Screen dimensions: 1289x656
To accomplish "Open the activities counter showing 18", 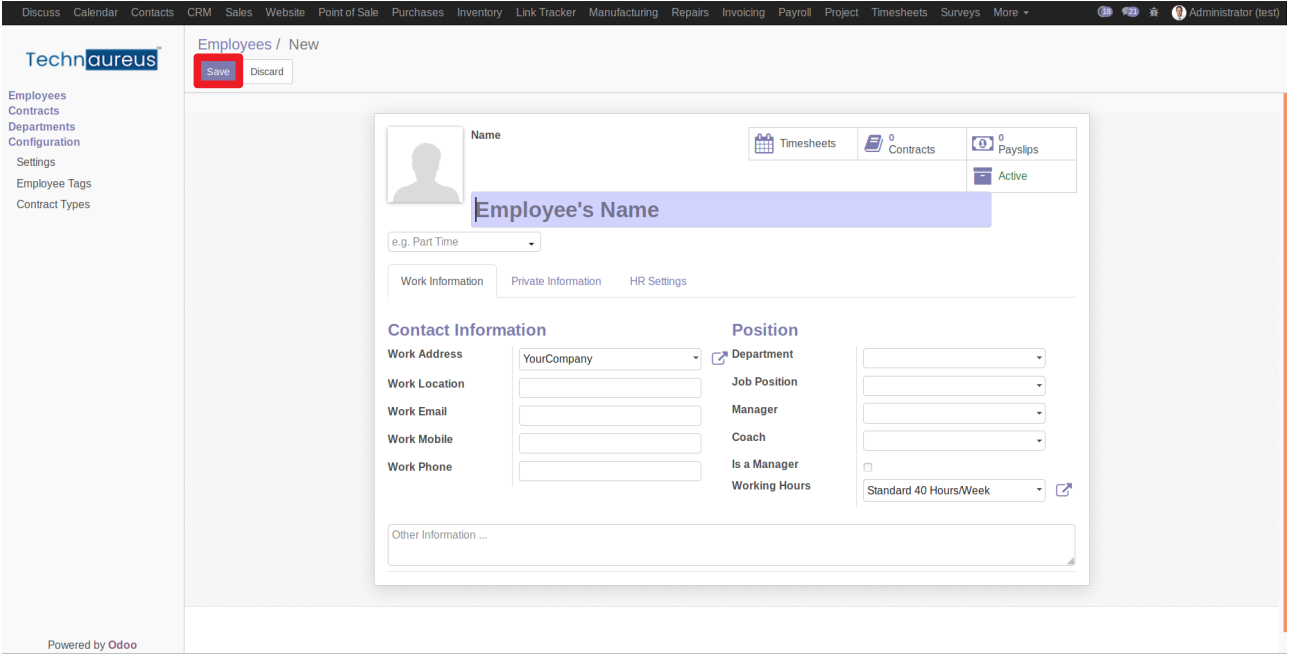I will [x=1105, y=13].
